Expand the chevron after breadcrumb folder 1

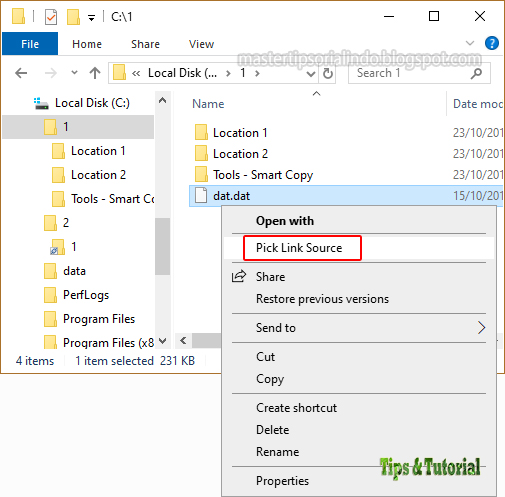257,73
